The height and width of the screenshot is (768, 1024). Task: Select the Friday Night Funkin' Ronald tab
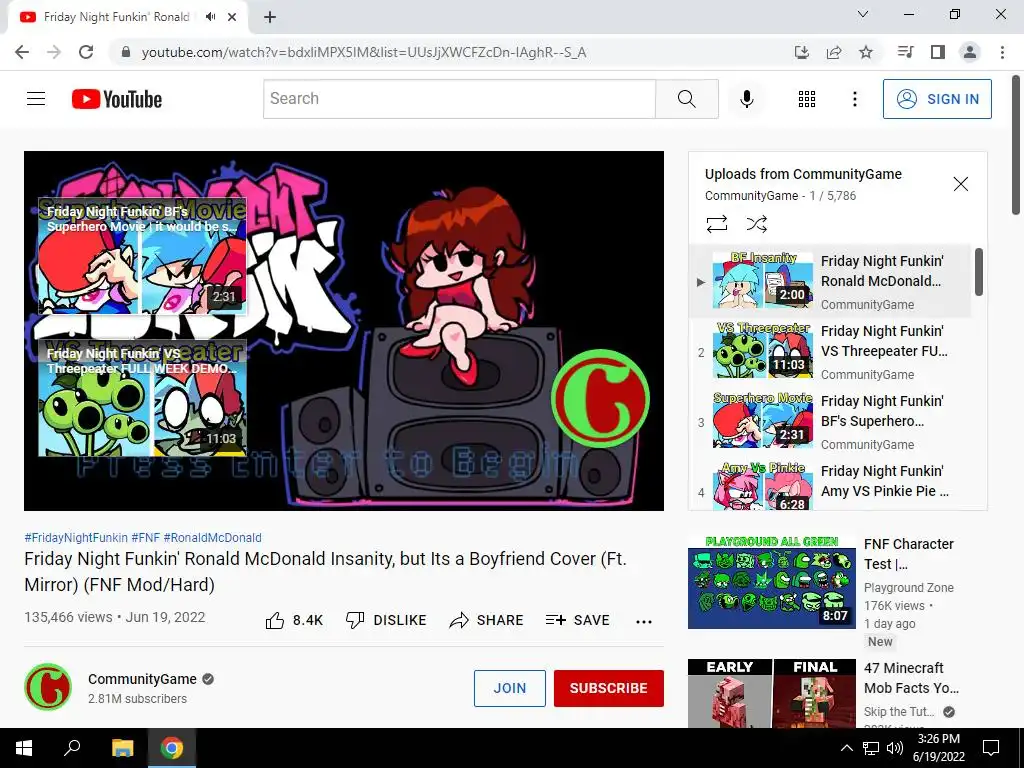127,18
